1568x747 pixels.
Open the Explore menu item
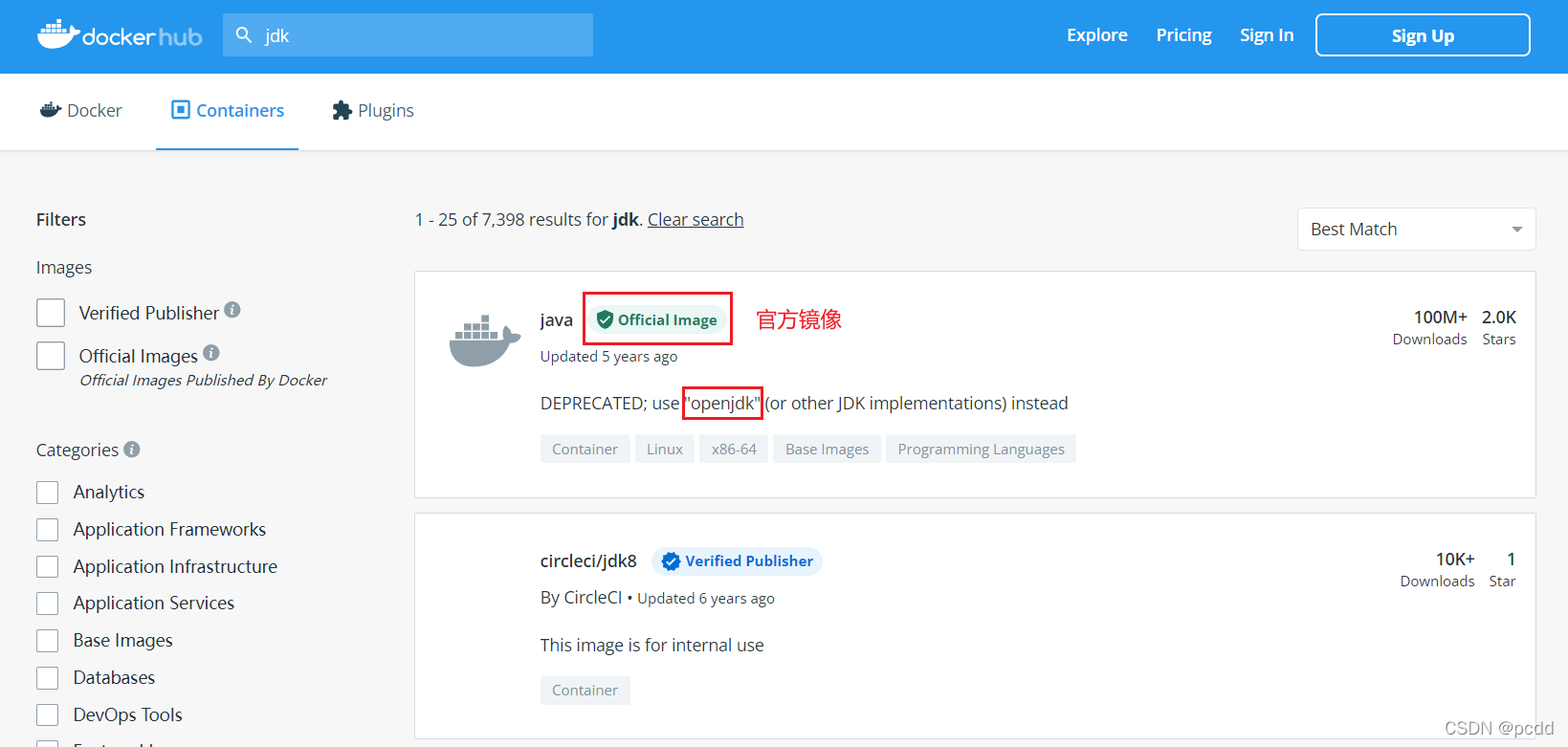pos(1096,35)
